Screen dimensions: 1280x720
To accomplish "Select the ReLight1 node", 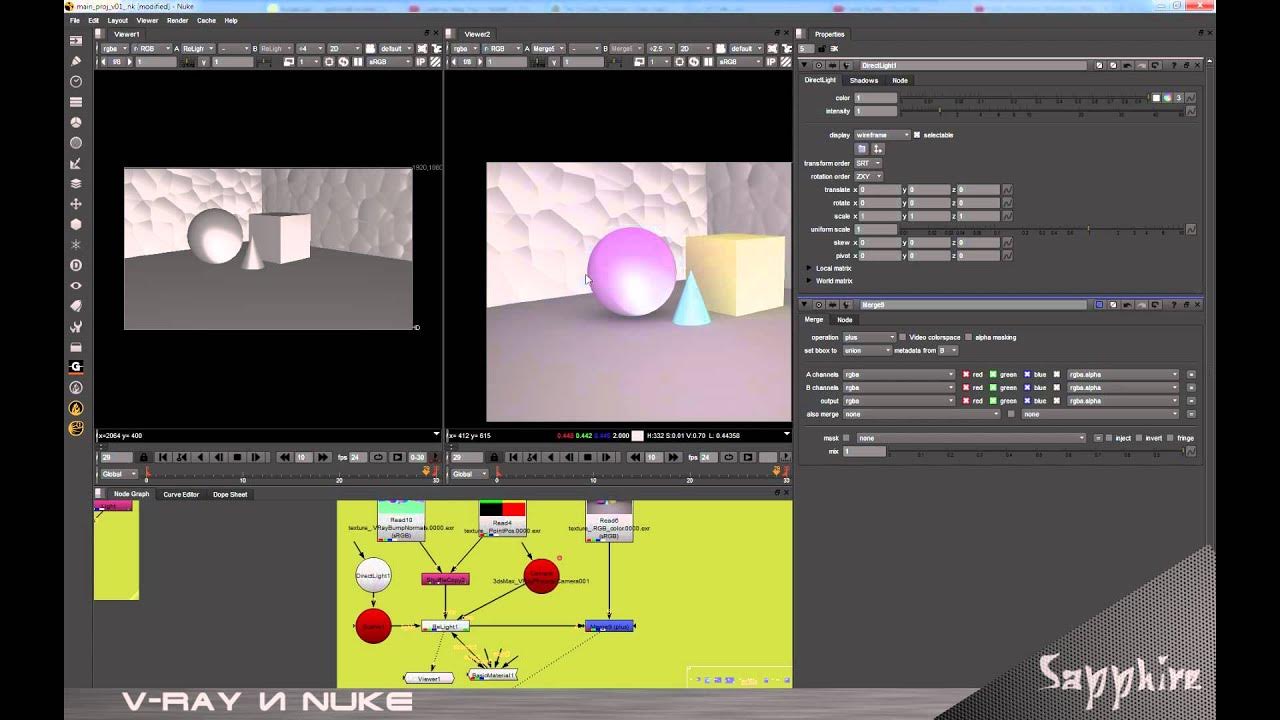I will pos(445,626).
